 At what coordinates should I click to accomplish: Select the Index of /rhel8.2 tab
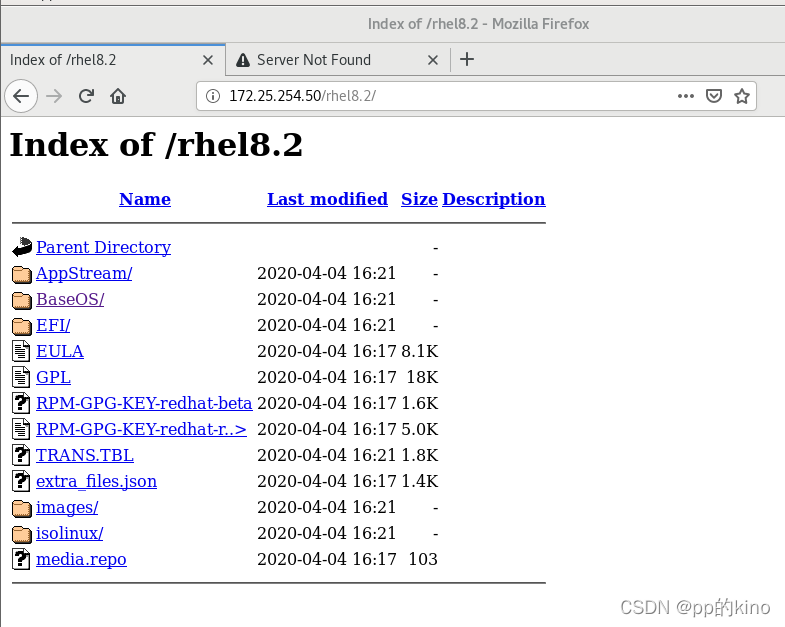click(x=113, y=60)
